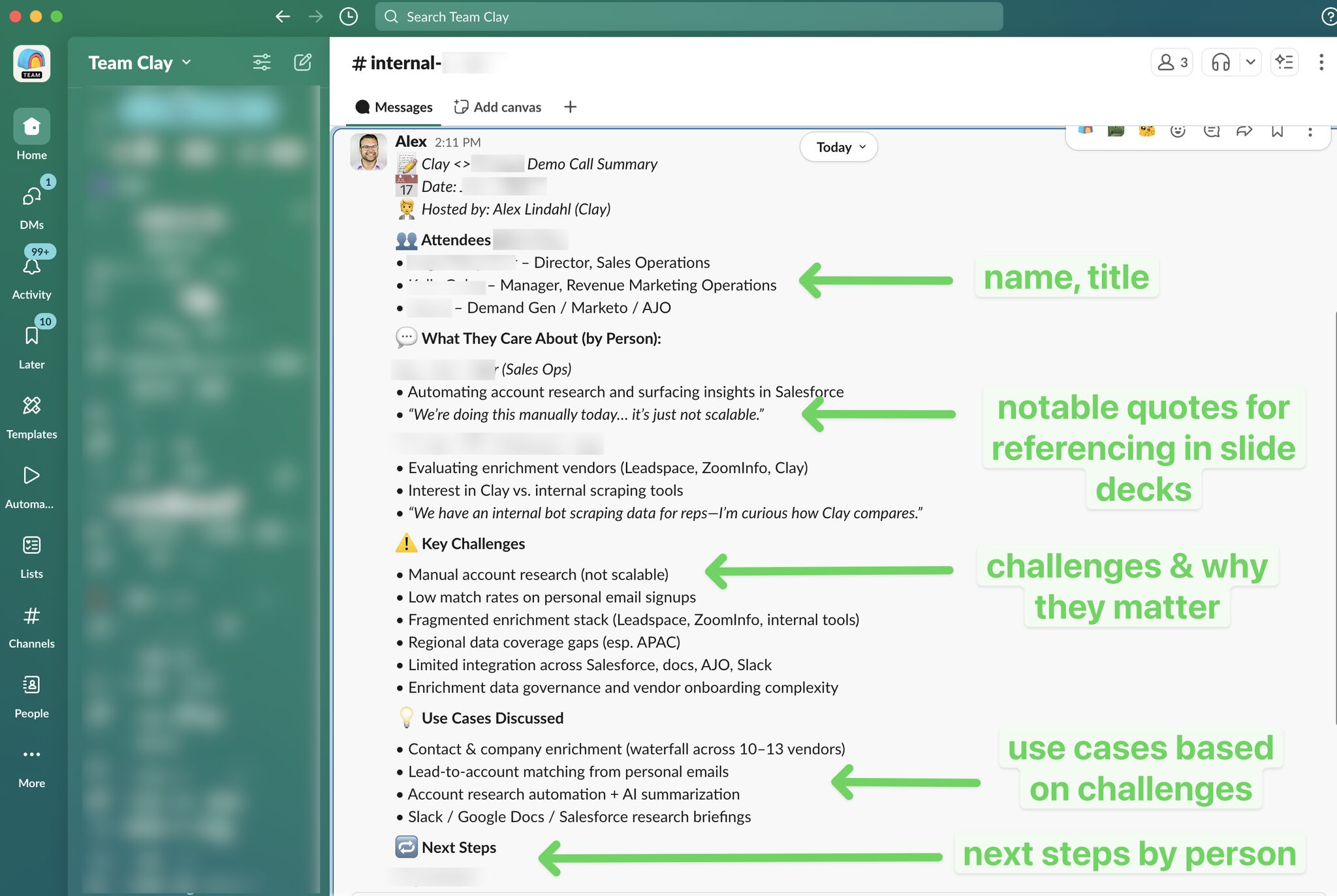Click the Attendees heading

coord(456,240)
